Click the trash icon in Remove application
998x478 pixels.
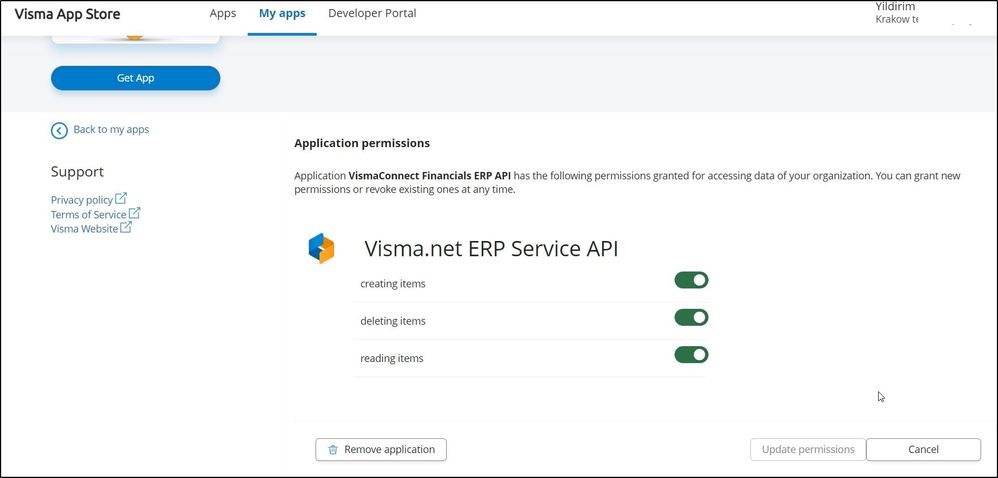click(x=333, y=450)
